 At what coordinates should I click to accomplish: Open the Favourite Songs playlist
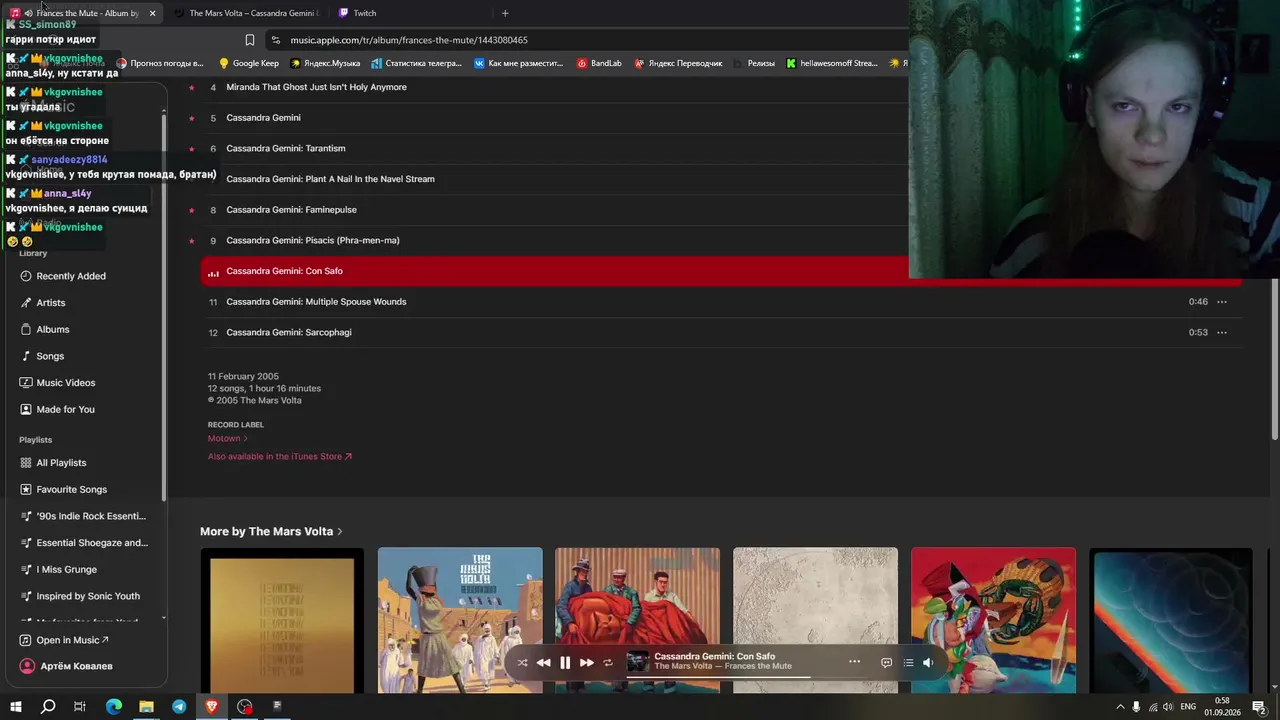click(72, 489)
